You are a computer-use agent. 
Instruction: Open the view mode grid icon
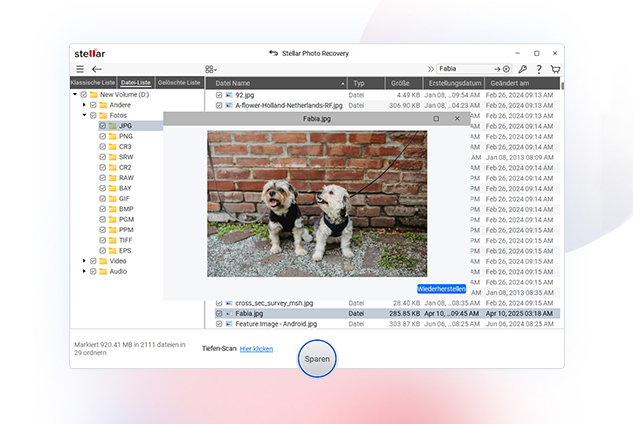coord(210,69)
